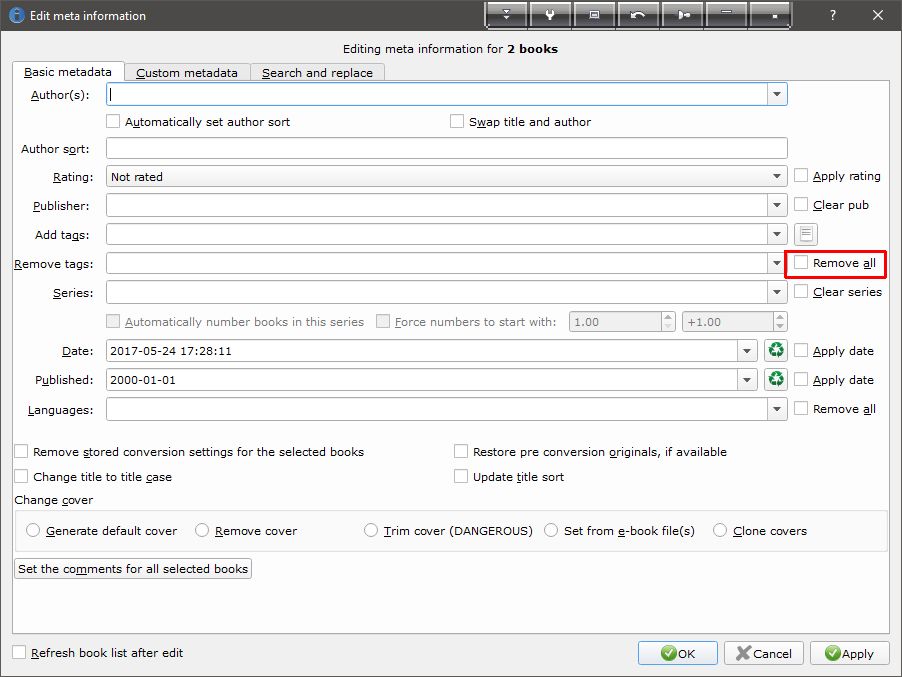The image size is (902, 677).
Task: Check Apply date next to Published field
Action: pos(801,380)
